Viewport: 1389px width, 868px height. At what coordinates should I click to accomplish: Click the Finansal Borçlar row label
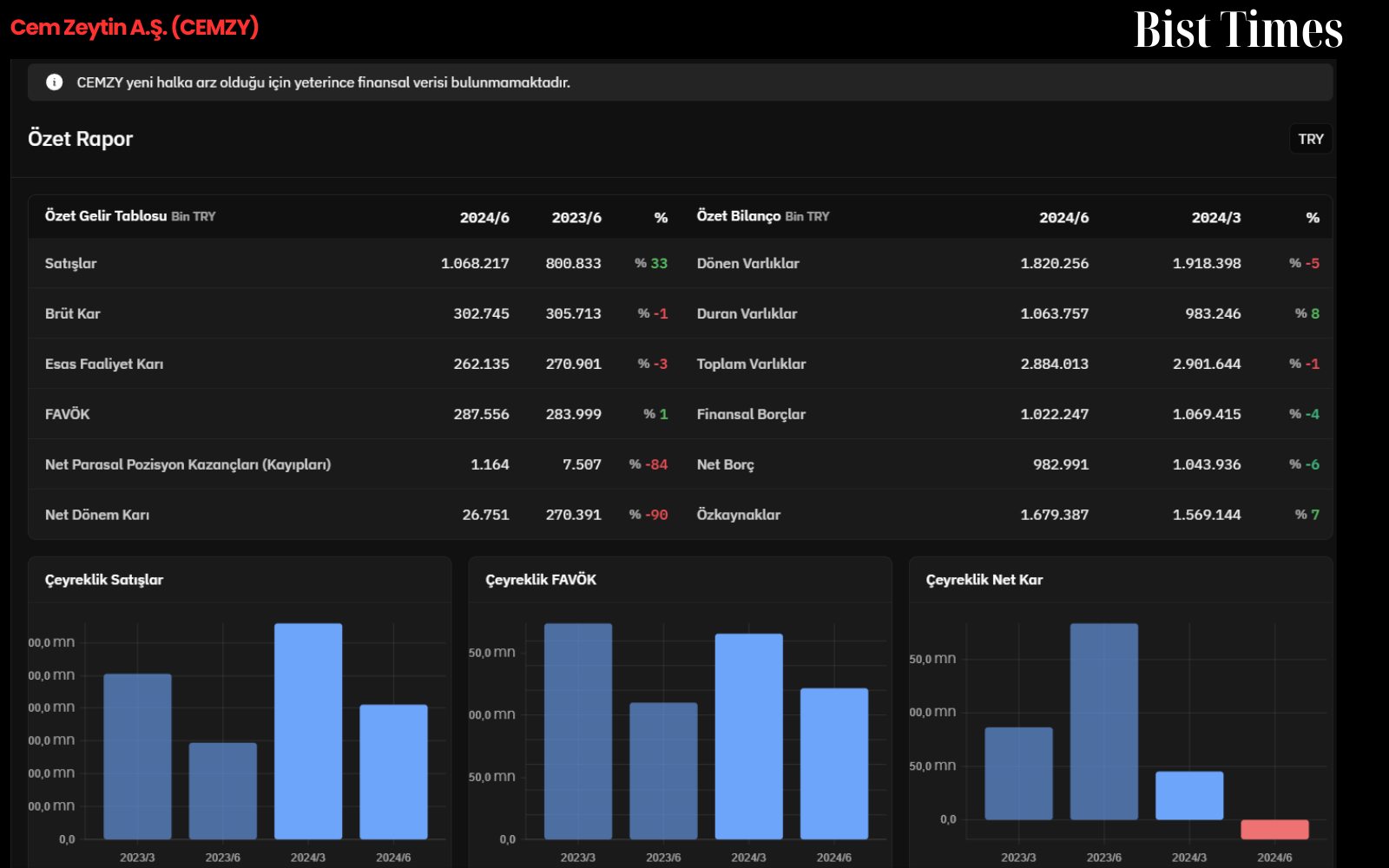751,415
